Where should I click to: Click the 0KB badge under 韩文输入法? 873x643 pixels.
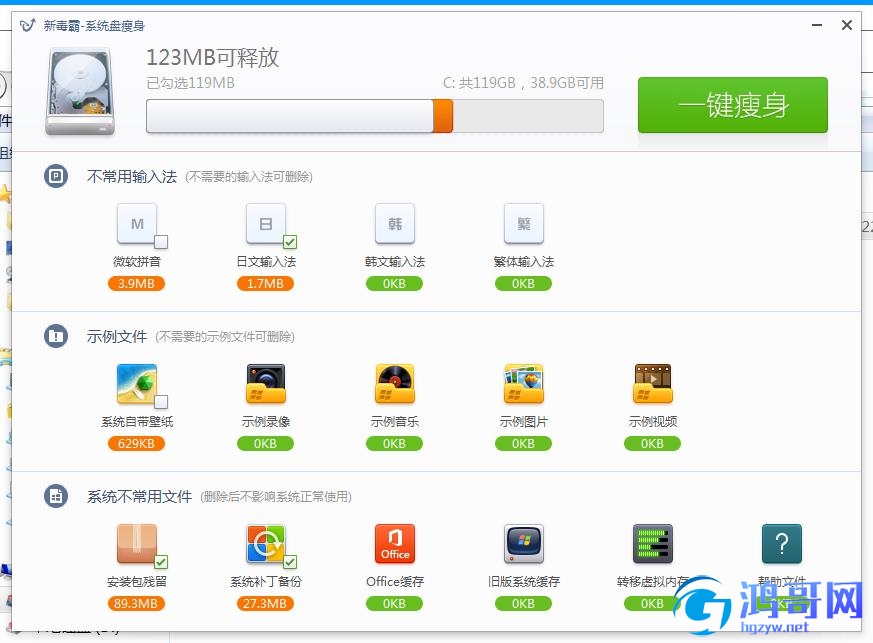pos(394,283)
